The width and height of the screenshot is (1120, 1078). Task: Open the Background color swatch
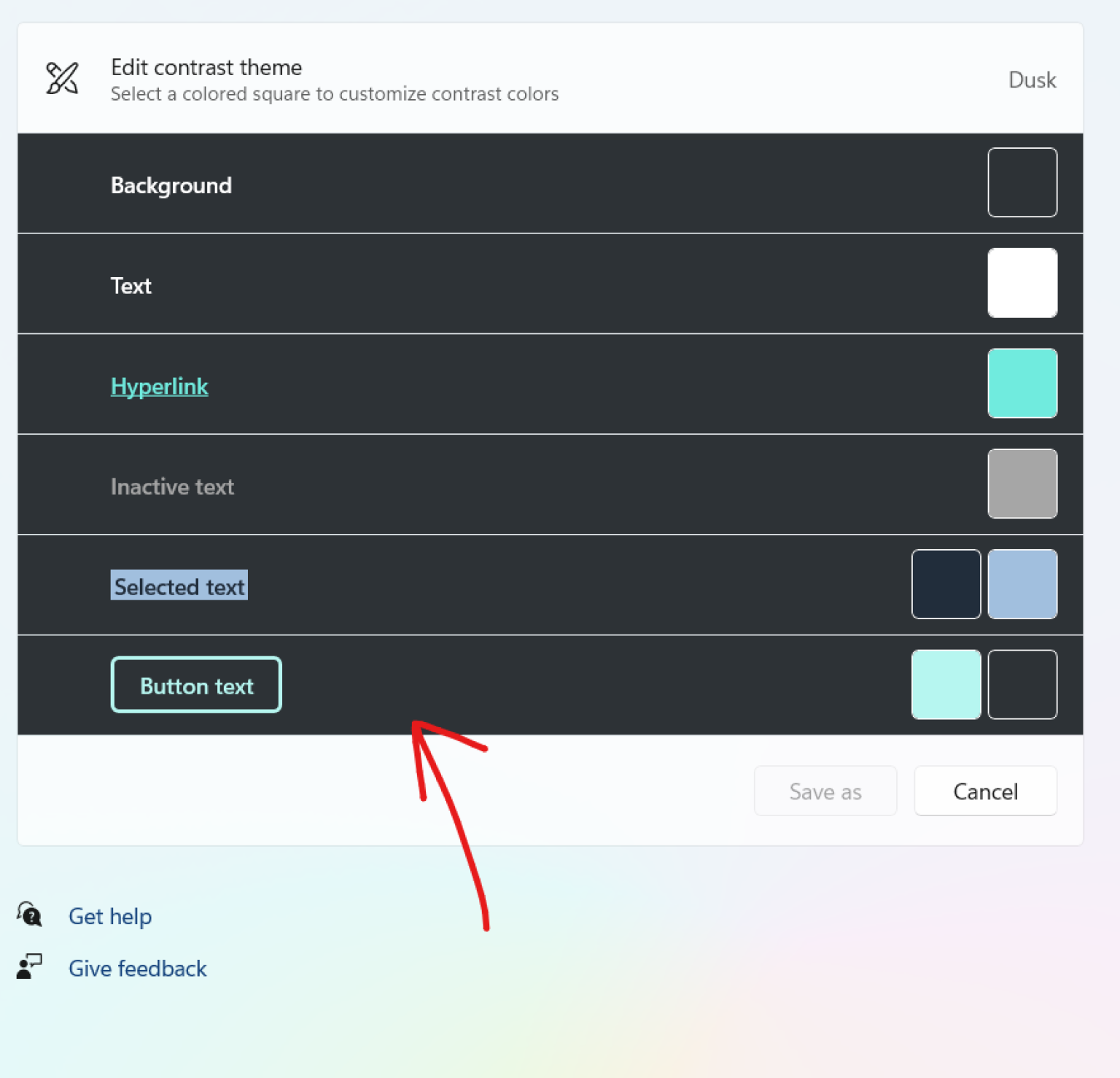pos(1022,182)
